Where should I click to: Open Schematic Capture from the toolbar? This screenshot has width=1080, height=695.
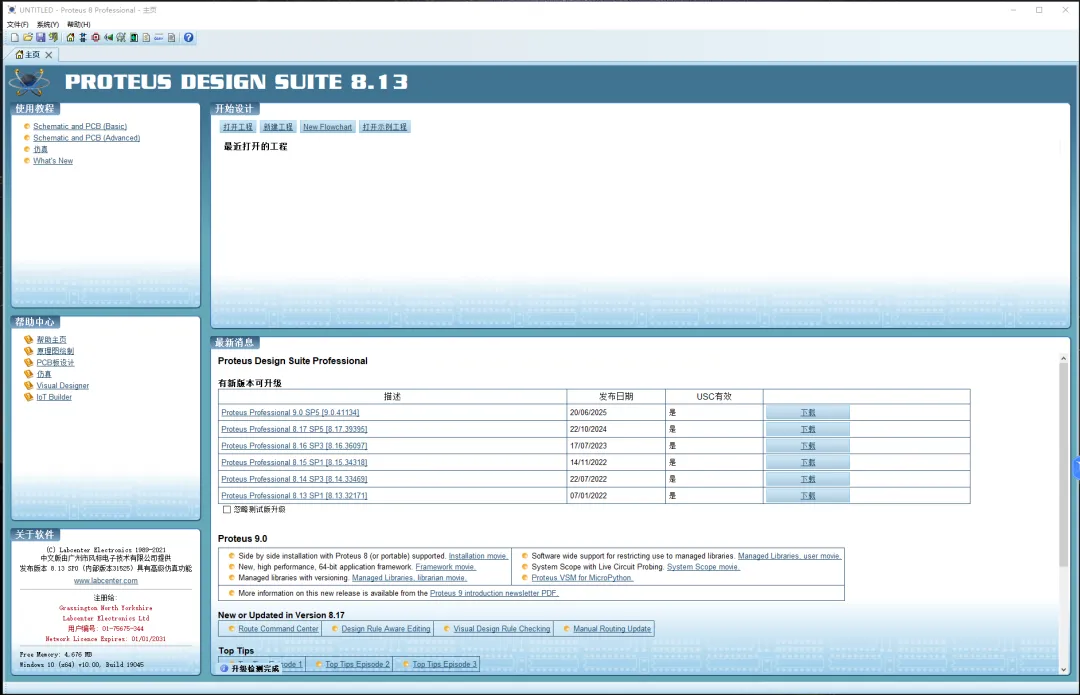pos(83,37)
